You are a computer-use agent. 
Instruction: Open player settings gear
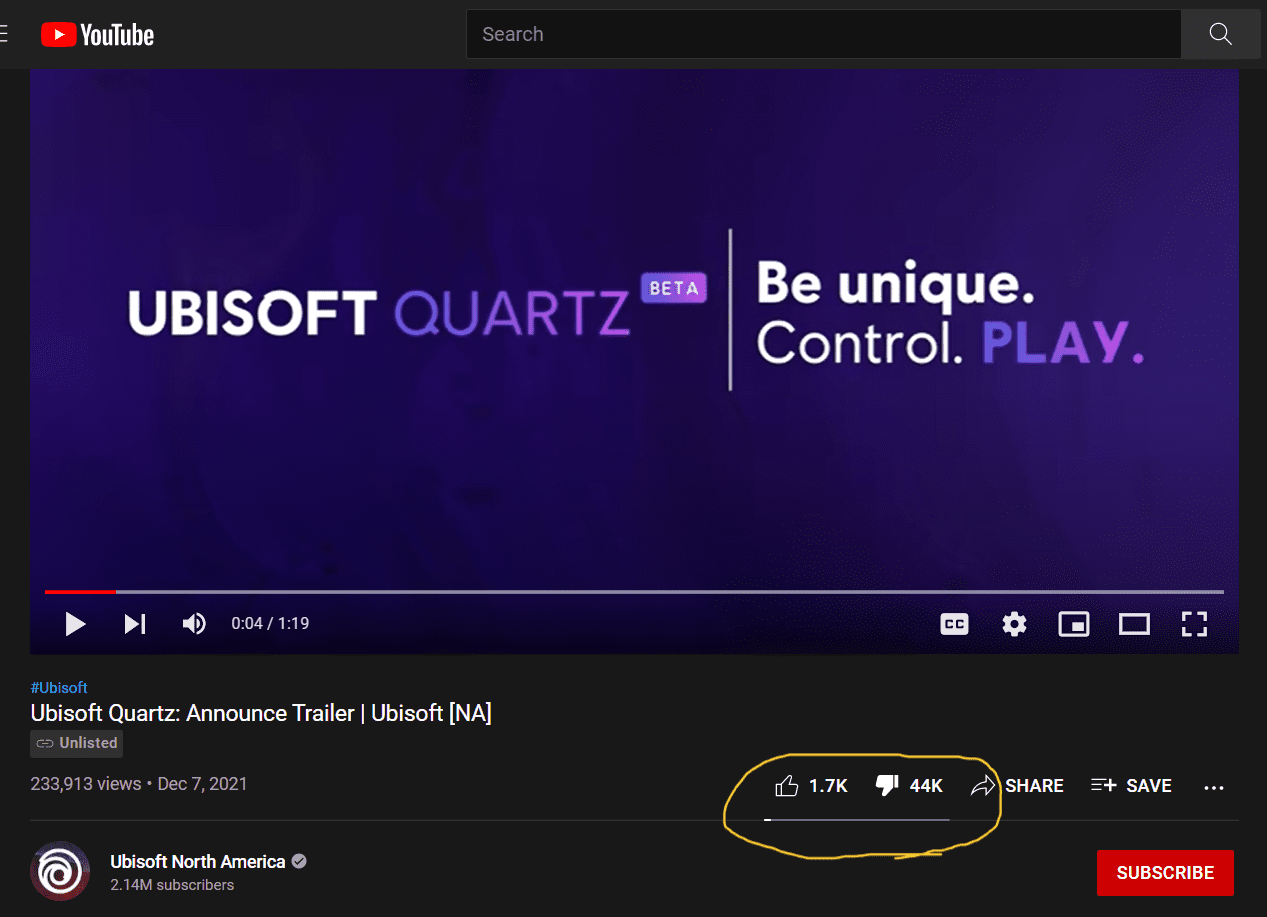tap(1014, 624)
